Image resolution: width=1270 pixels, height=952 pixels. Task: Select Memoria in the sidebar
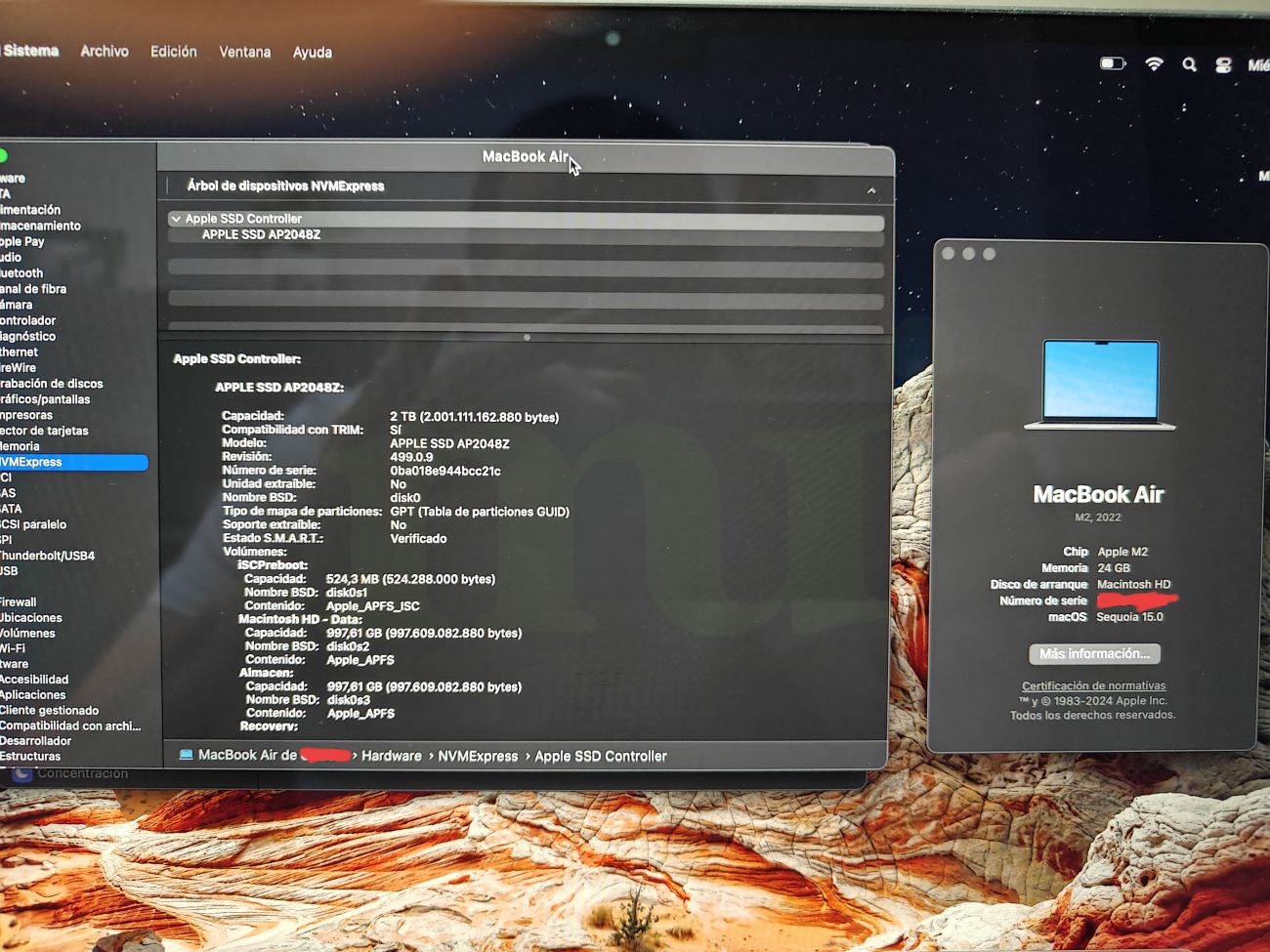point(20,446)
